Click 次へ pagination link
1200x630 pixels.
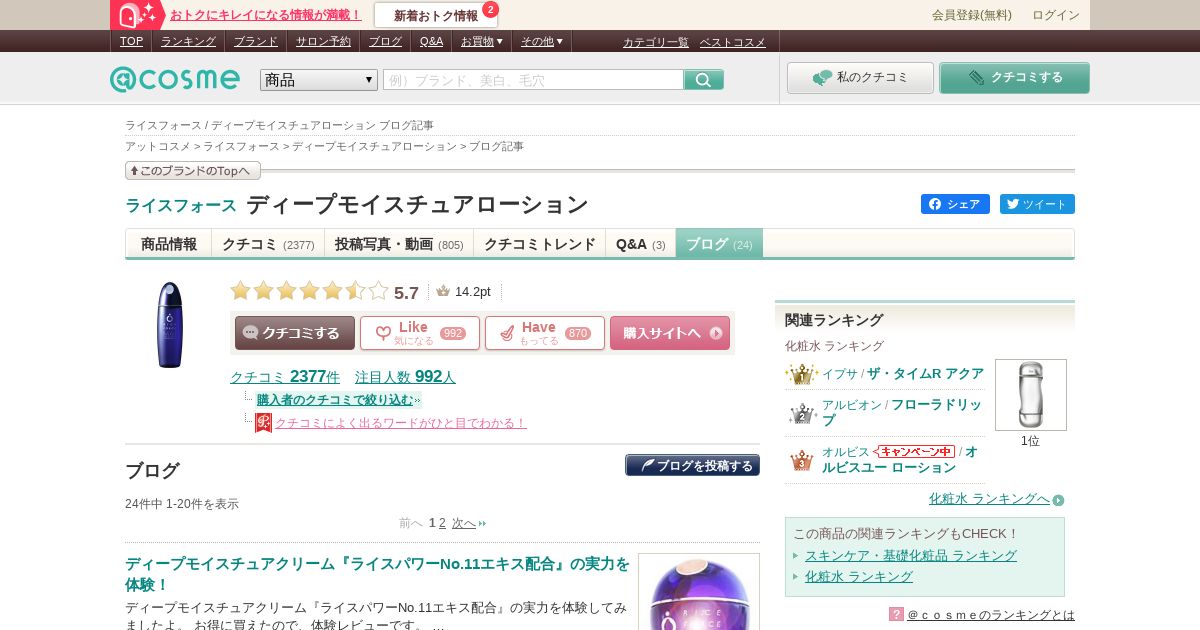[x=464, y=523]
